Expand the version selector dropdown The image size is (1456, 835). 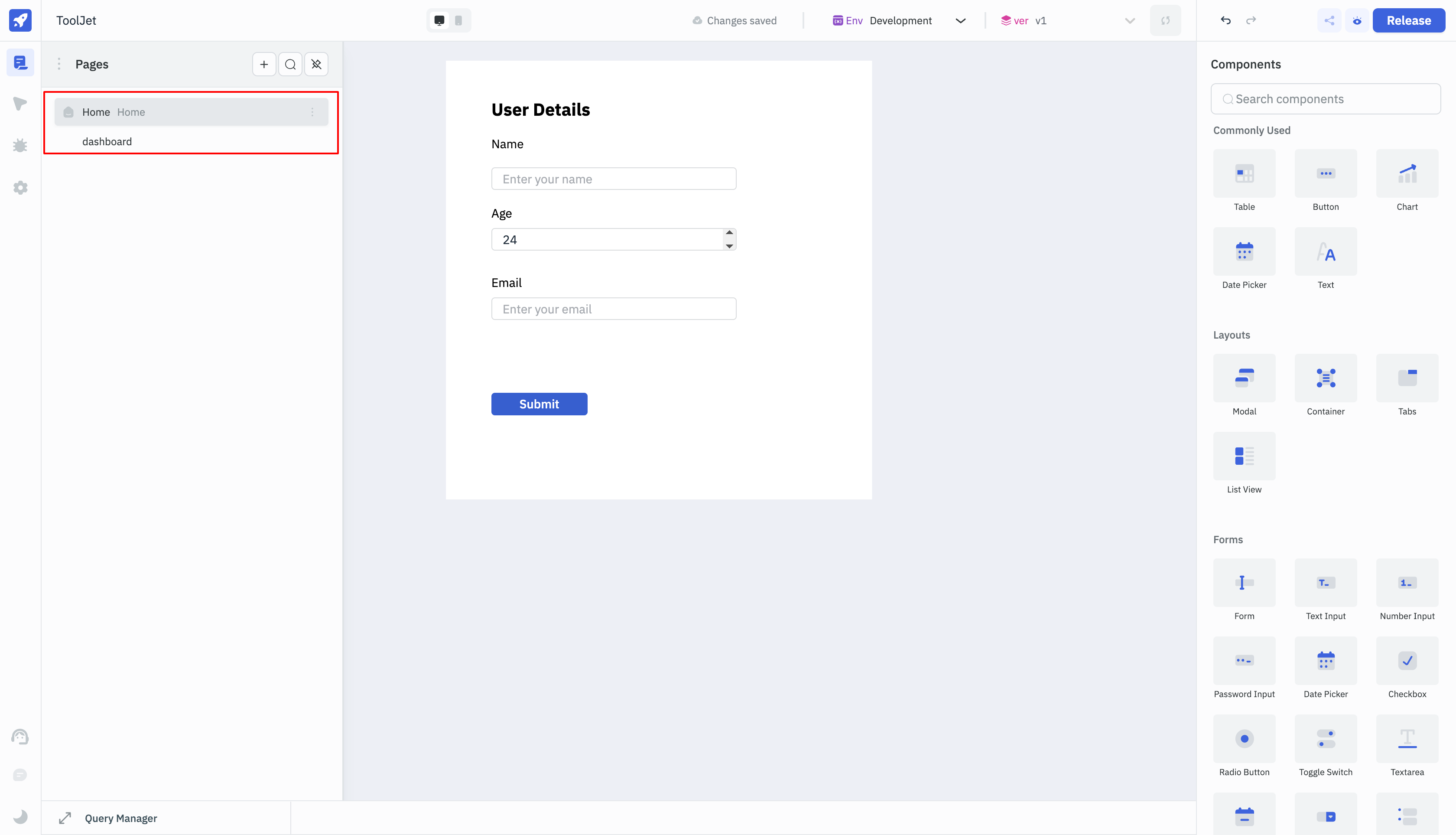point(1129,21)
